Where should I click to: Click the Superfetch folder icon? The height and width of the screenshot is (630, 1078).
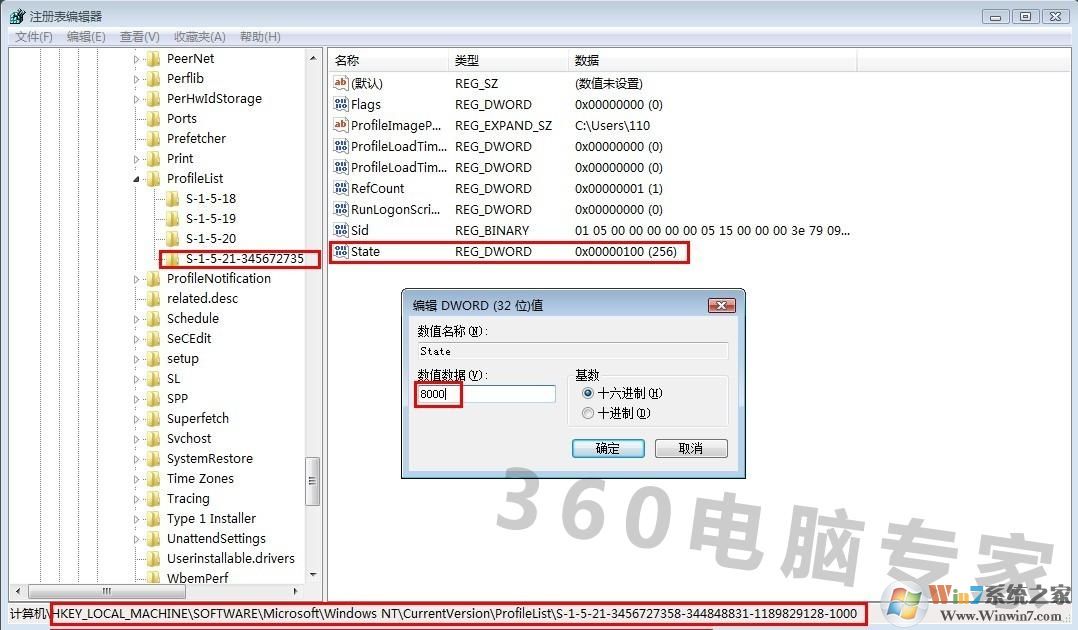point(153,418)
